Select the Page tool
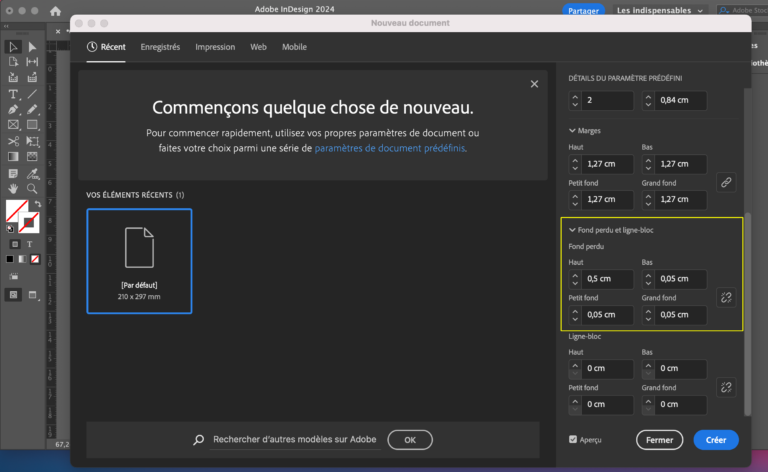768x472 pixels. pyautogui.click(x=13, y=62)
